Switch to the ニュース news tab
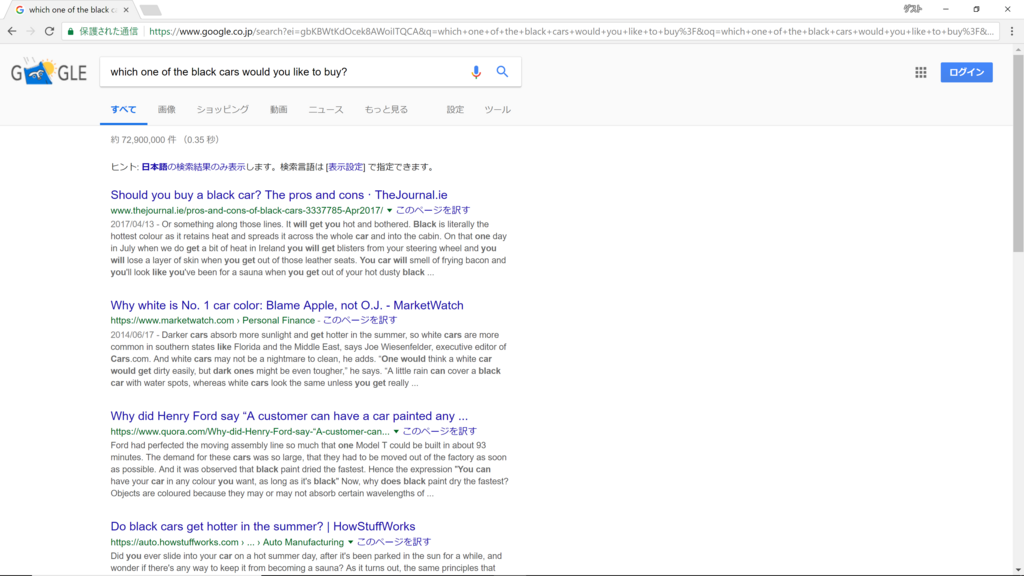Image resolution: width=1024 pixels, height=576 pixels. point(326,110)
